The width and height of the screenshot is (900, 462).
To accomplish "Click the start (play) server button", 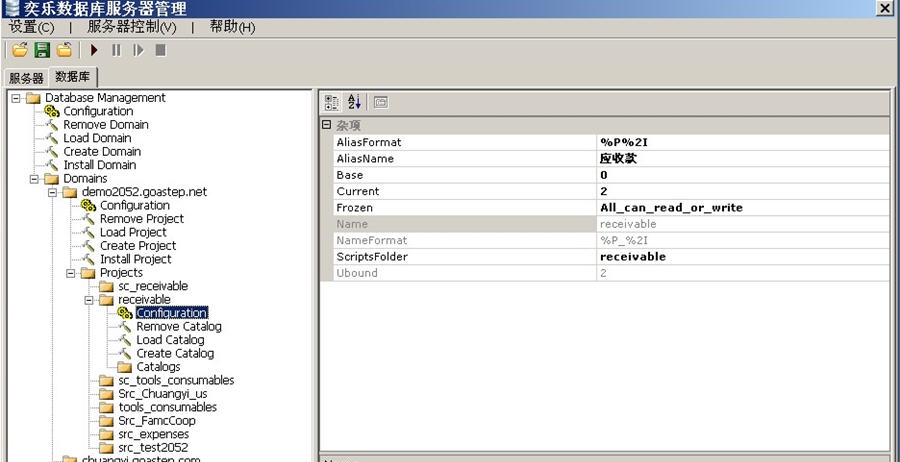I will pyautogui.click(x=94, y=50).
